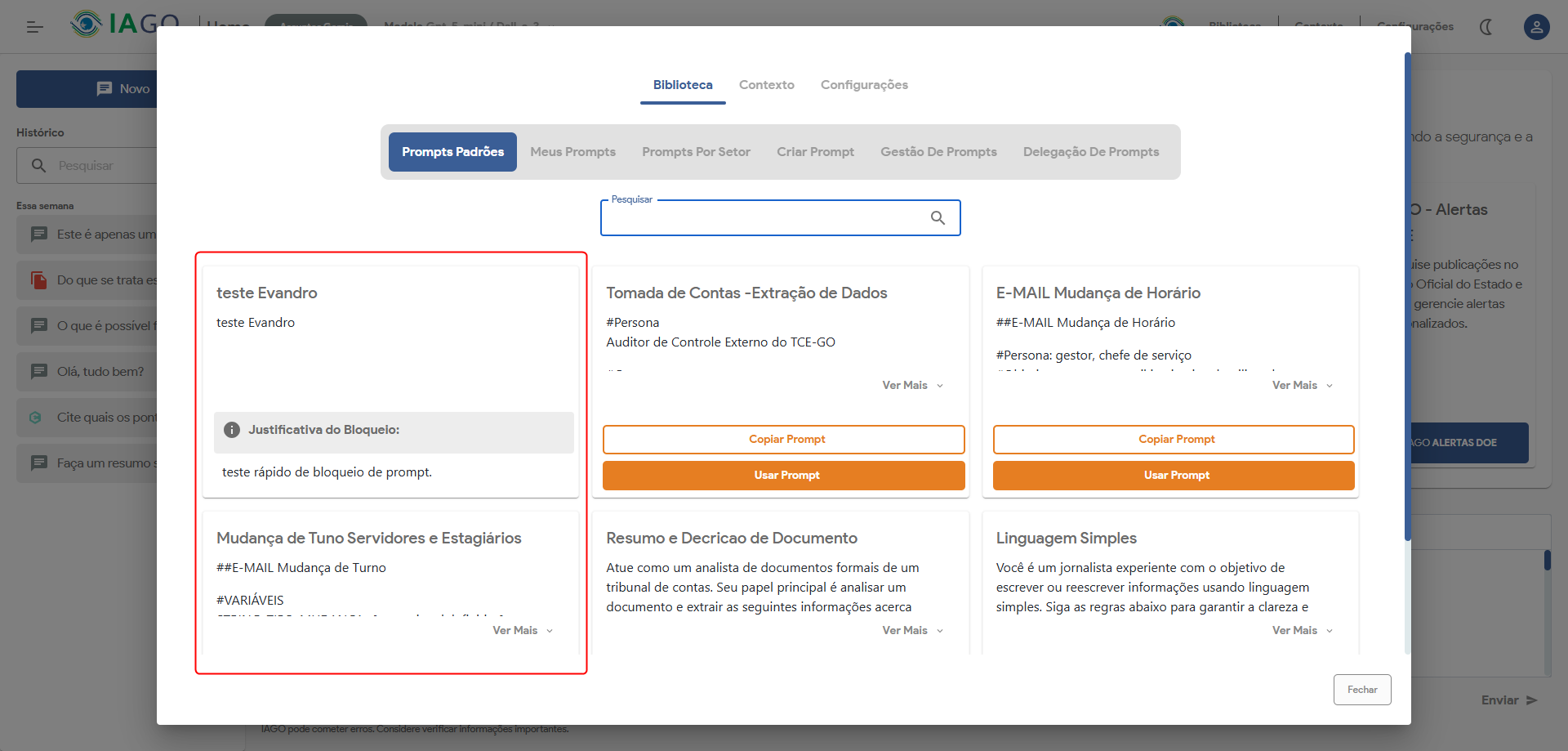Switch to the Contexto tab
This screenshot has height=751, width=1568.
[766, 85]
